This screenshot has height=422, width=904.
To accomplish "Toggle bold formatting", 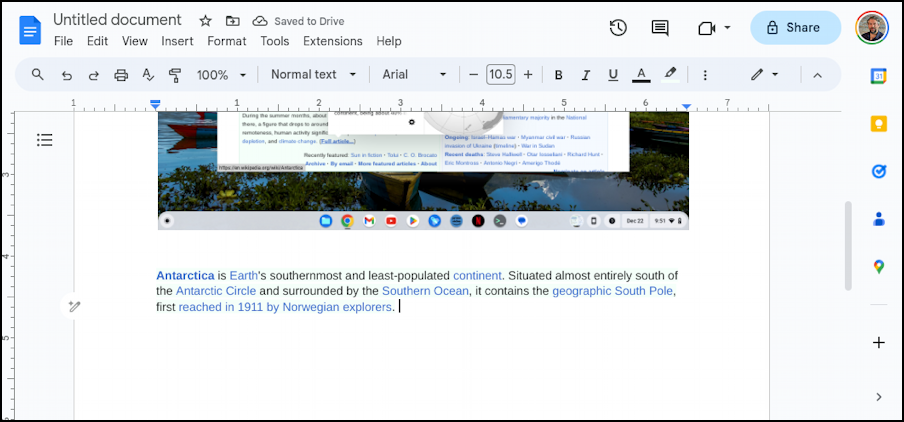I will (x=558, y=75).
